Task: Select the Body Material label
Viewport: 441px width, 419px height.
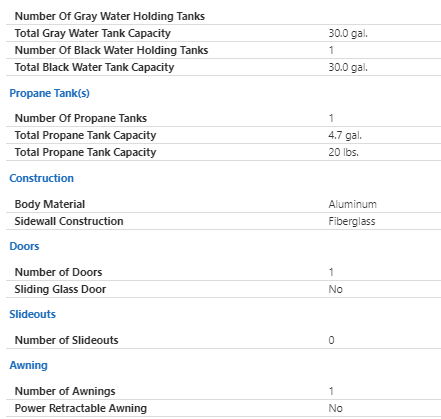Action: [x=50, y=204]
